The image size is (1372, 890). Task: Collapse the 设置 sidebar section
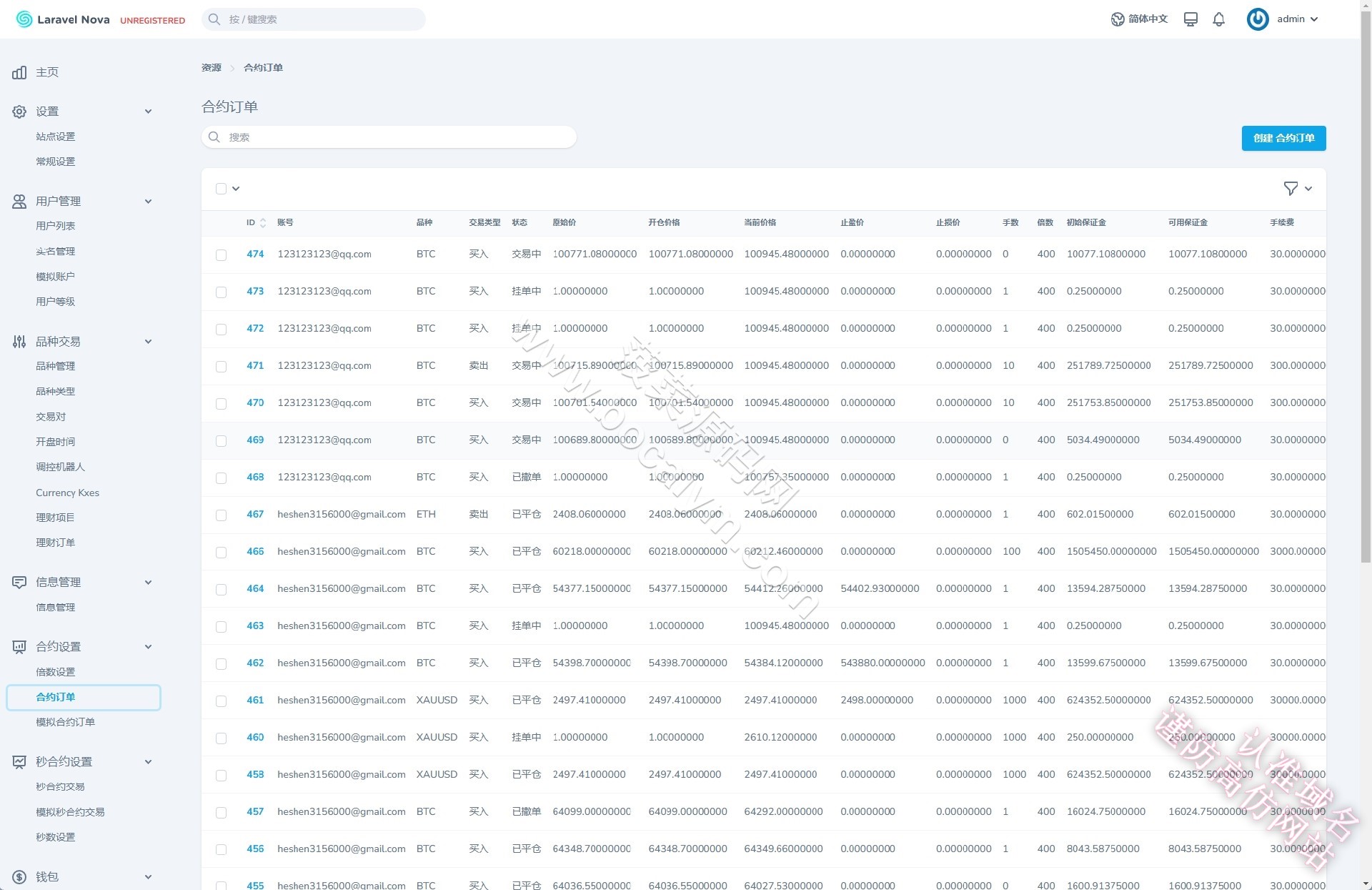pos(148,112)
